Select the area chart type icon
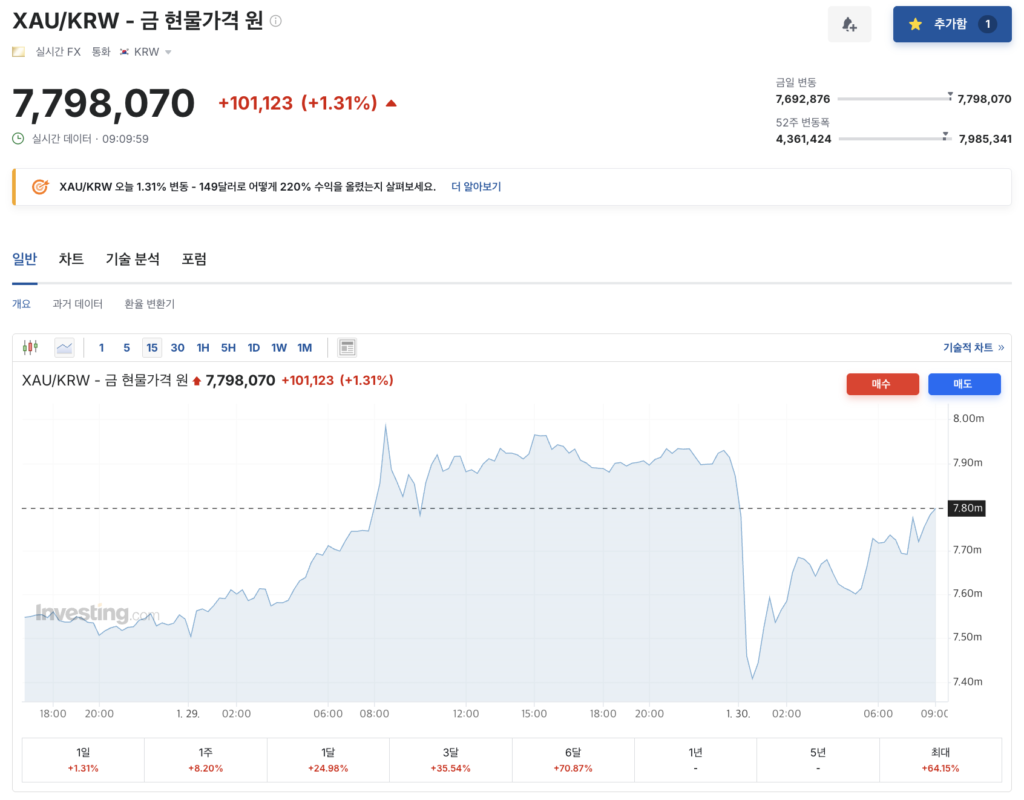Image resolution: width=1024 pixels, height=800 pixels. coord(64,347)
